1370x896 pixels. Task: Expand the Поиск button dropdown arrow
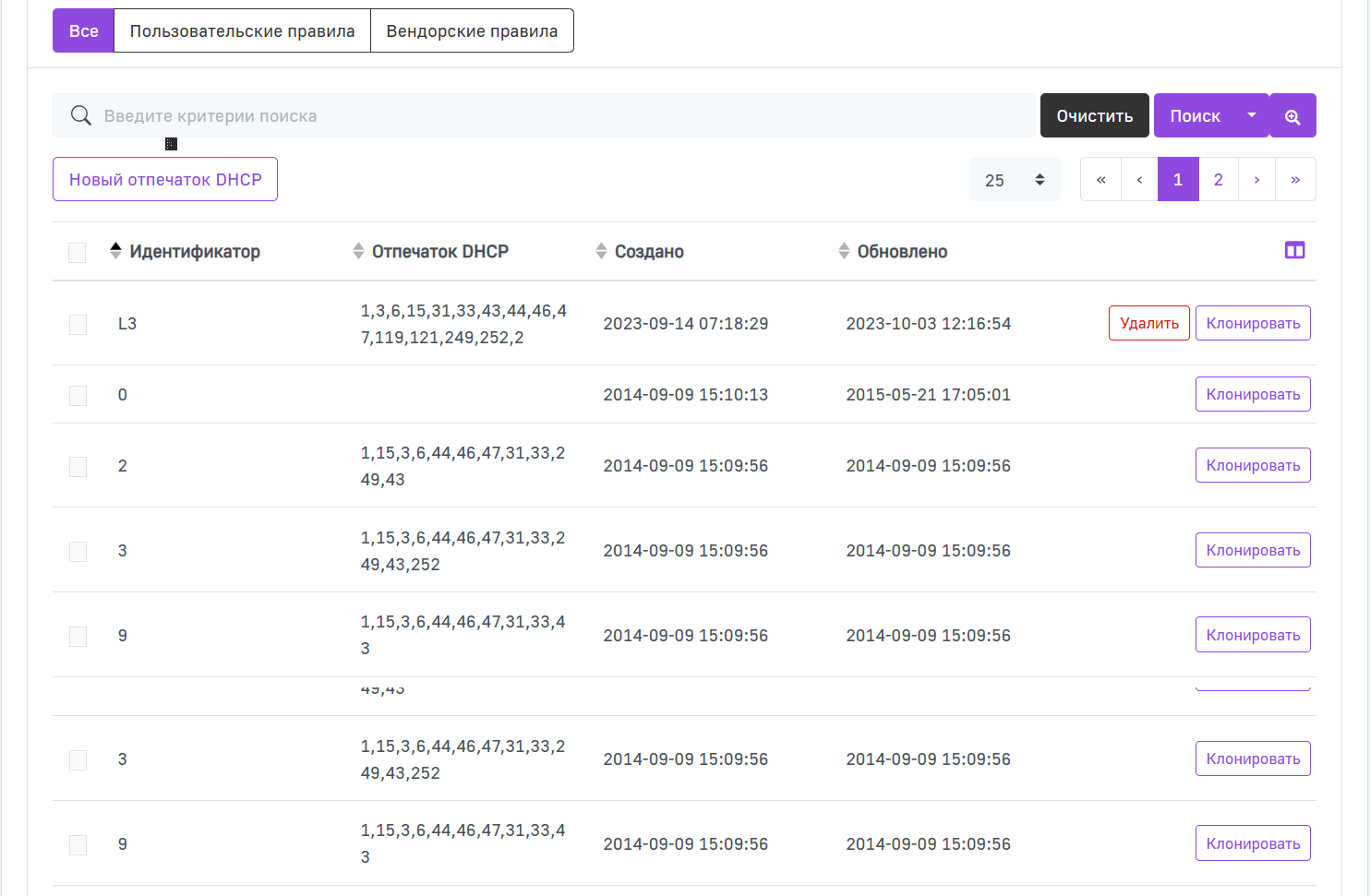(x=1252, y=115)
